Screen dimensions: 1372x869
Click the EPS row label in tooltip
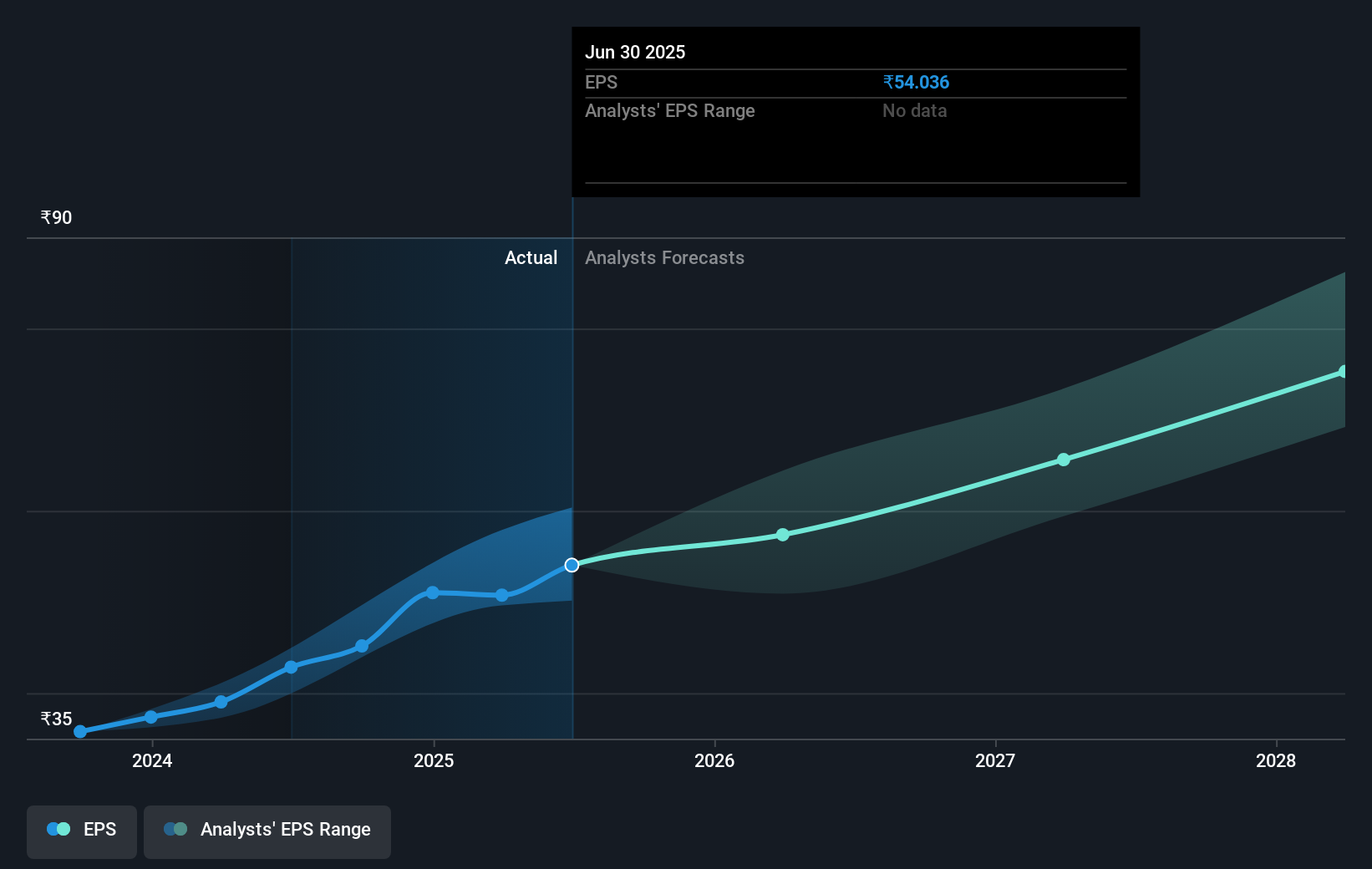[x=602, y=83]
